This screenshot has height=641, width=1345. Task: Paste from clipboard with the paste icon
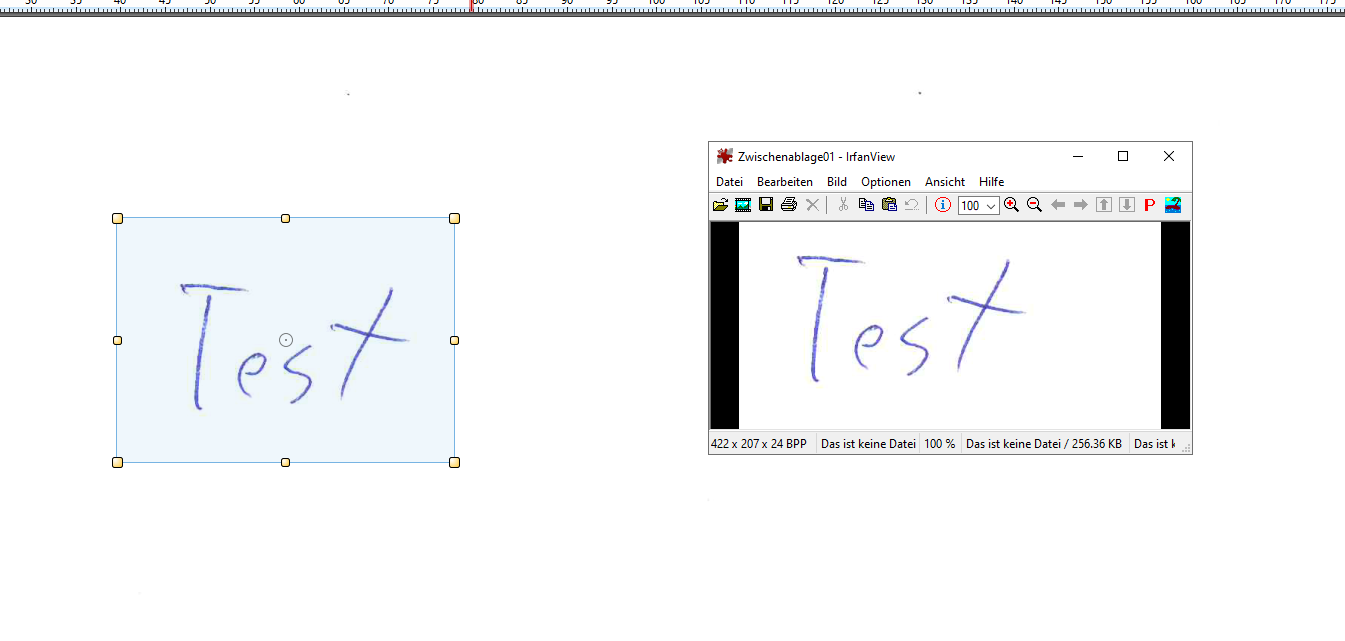coord(889,204)
